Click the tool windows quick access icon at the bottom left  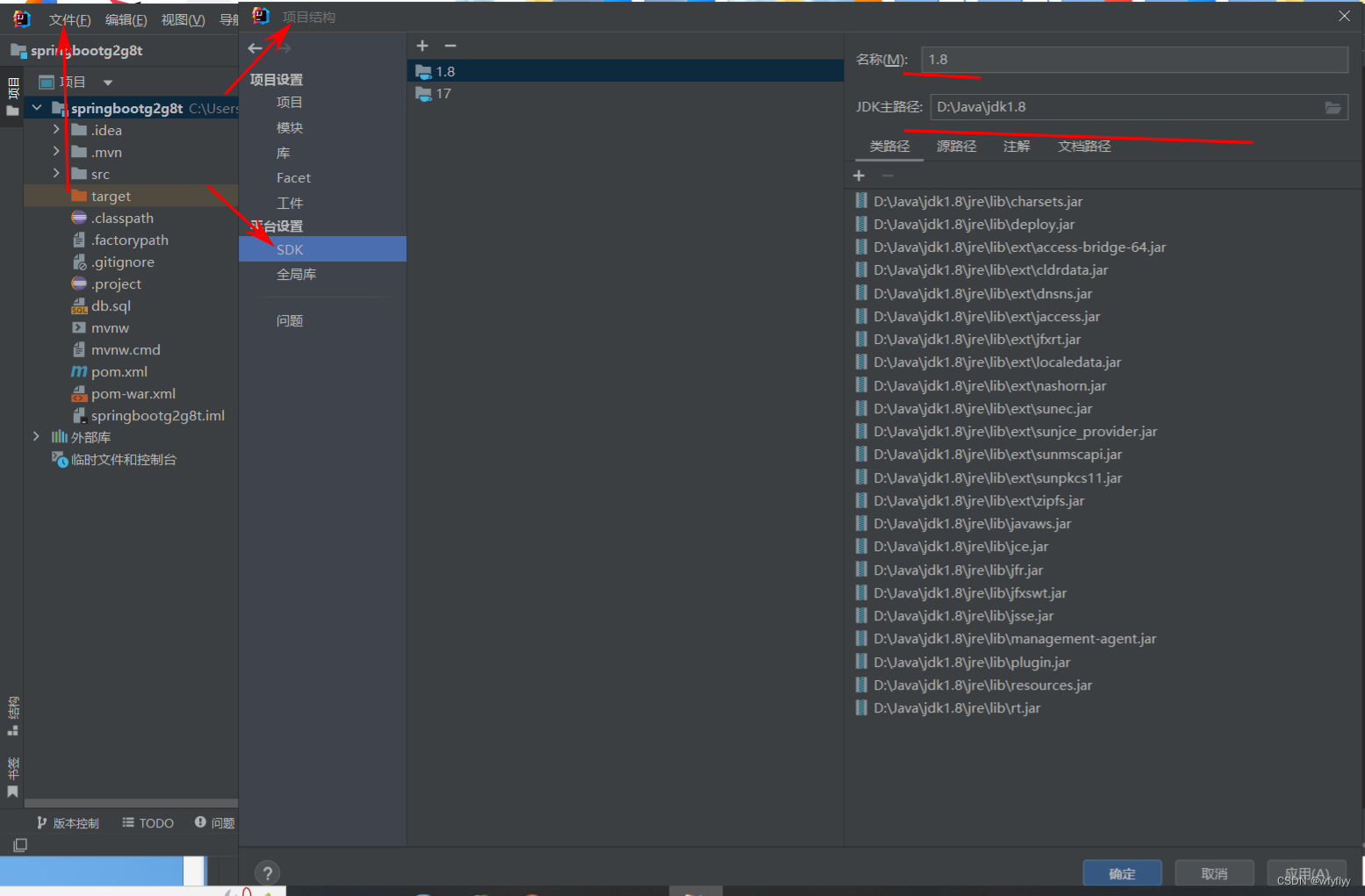coord(20,845)
